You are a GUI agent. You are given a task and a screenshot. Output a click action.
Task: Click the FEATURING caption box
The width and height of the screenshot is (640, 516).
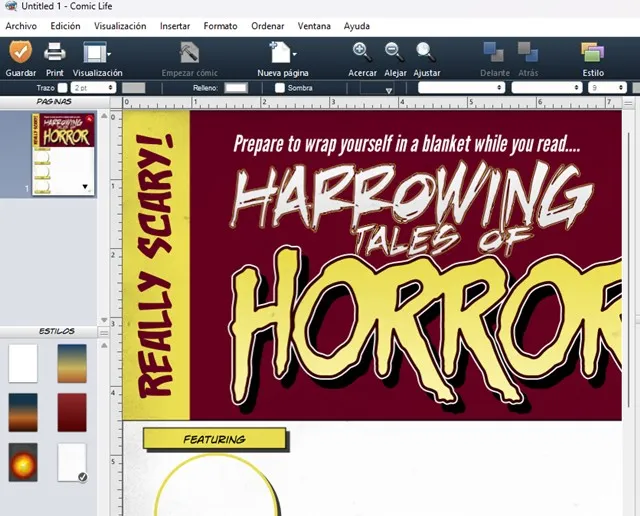(x=214, y=439)
